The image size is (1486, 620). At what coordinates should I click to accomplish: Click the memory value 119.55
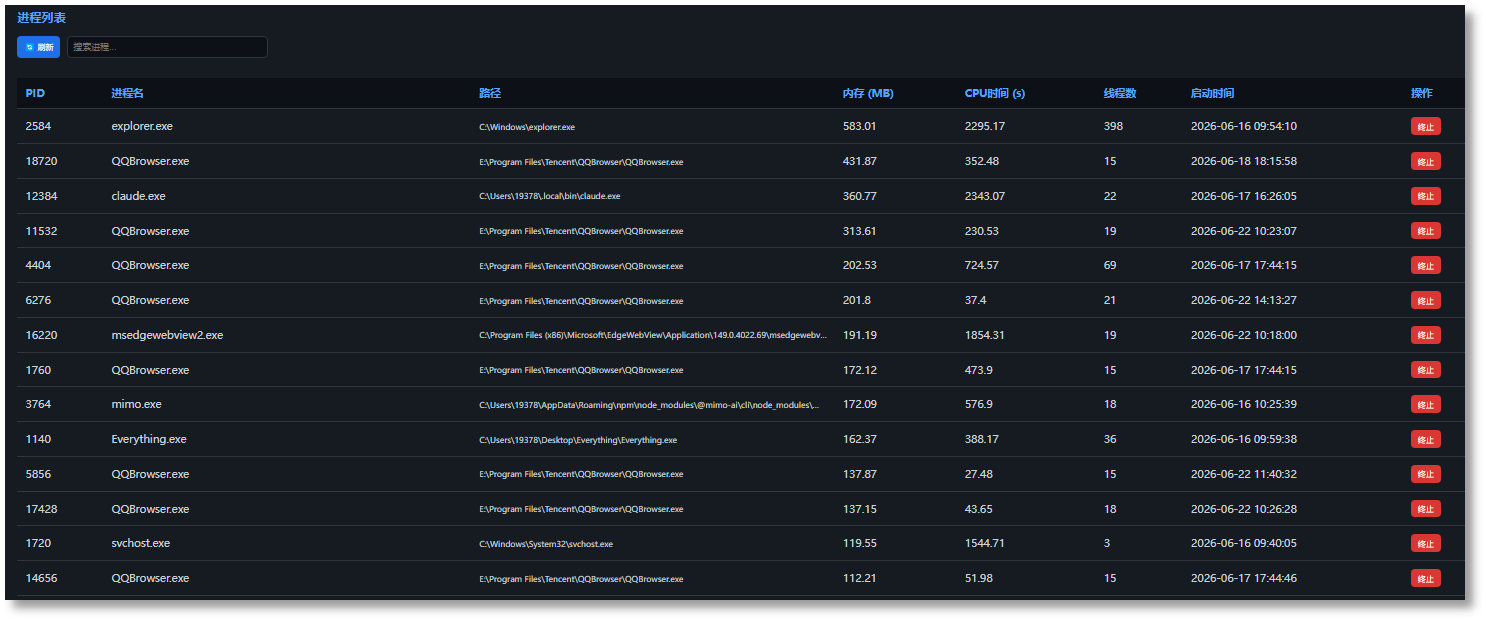pyautogui.click(x=859, y=543)
